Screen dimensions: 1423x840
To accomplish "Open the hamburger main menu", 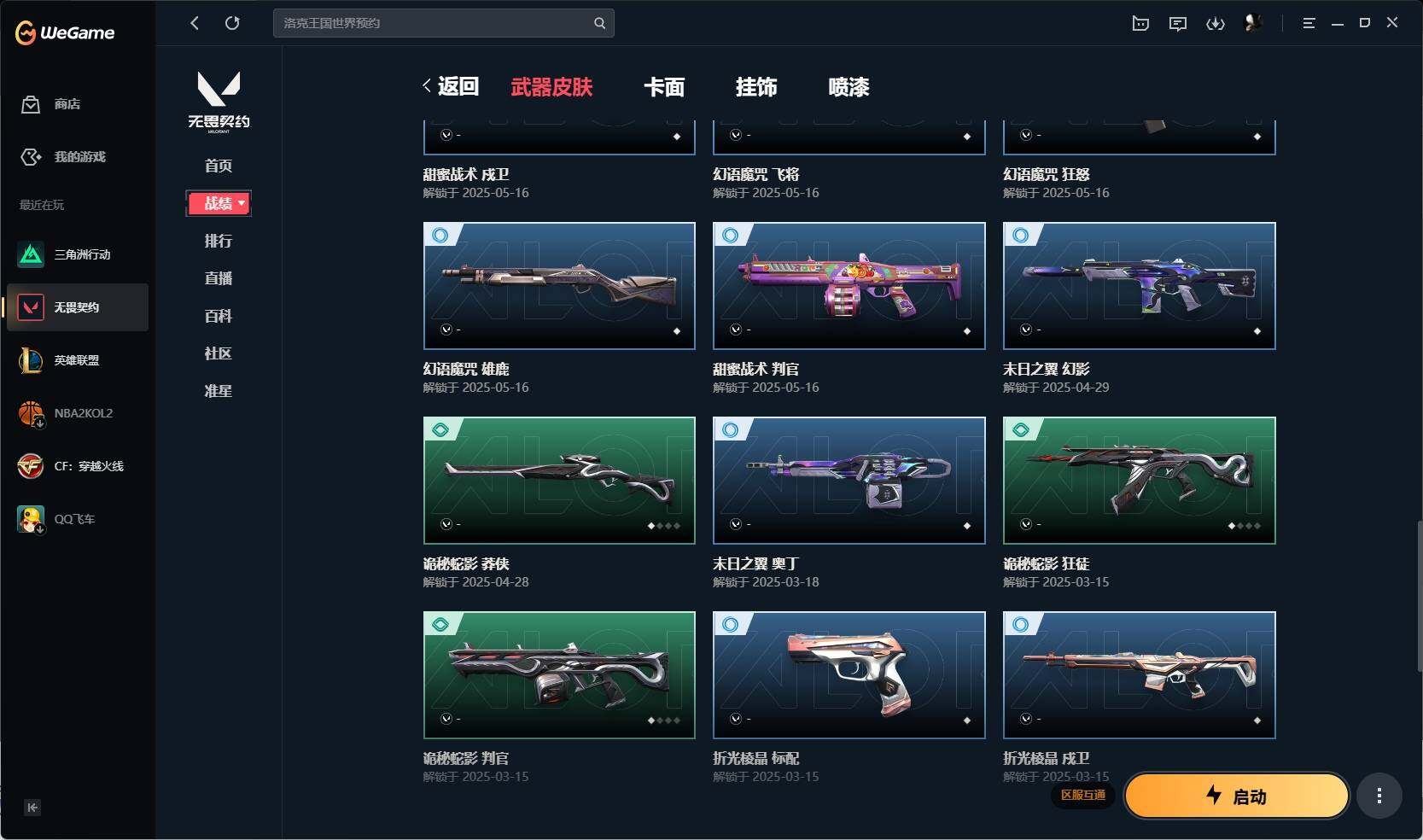I will click(x=1309, y=23).
